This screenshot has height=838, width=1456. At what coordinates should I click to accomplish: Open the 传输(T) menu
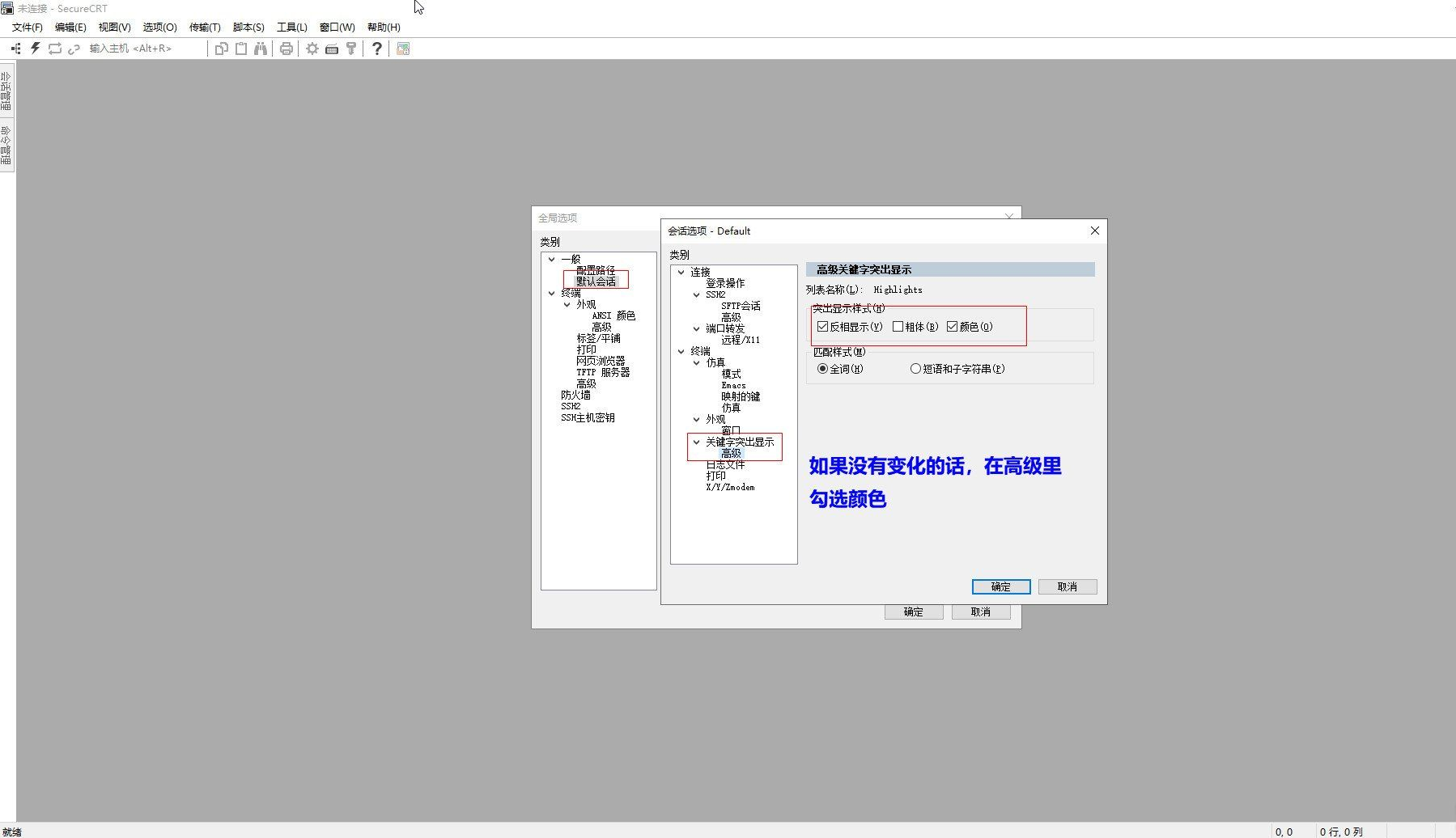205,27
